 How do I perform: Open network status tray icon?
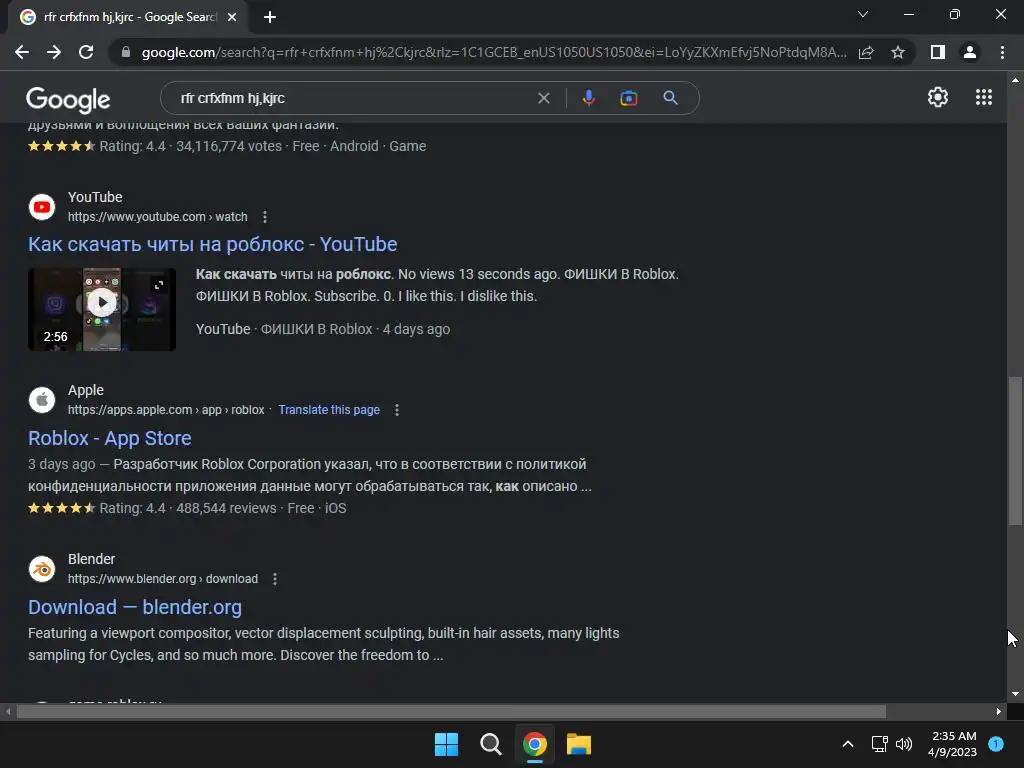879,744
